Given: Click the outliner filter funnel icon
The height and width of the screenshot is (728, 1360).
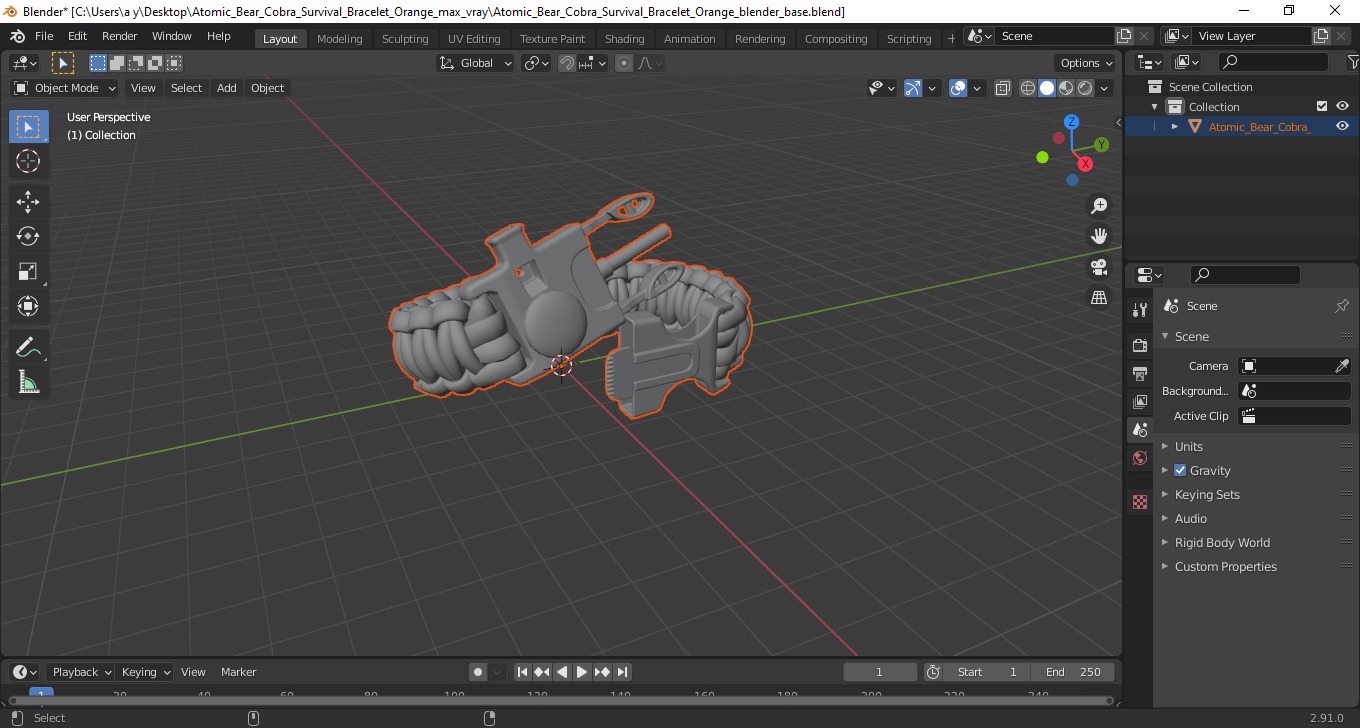Looking at the screenshot, I should [1352, 62].
